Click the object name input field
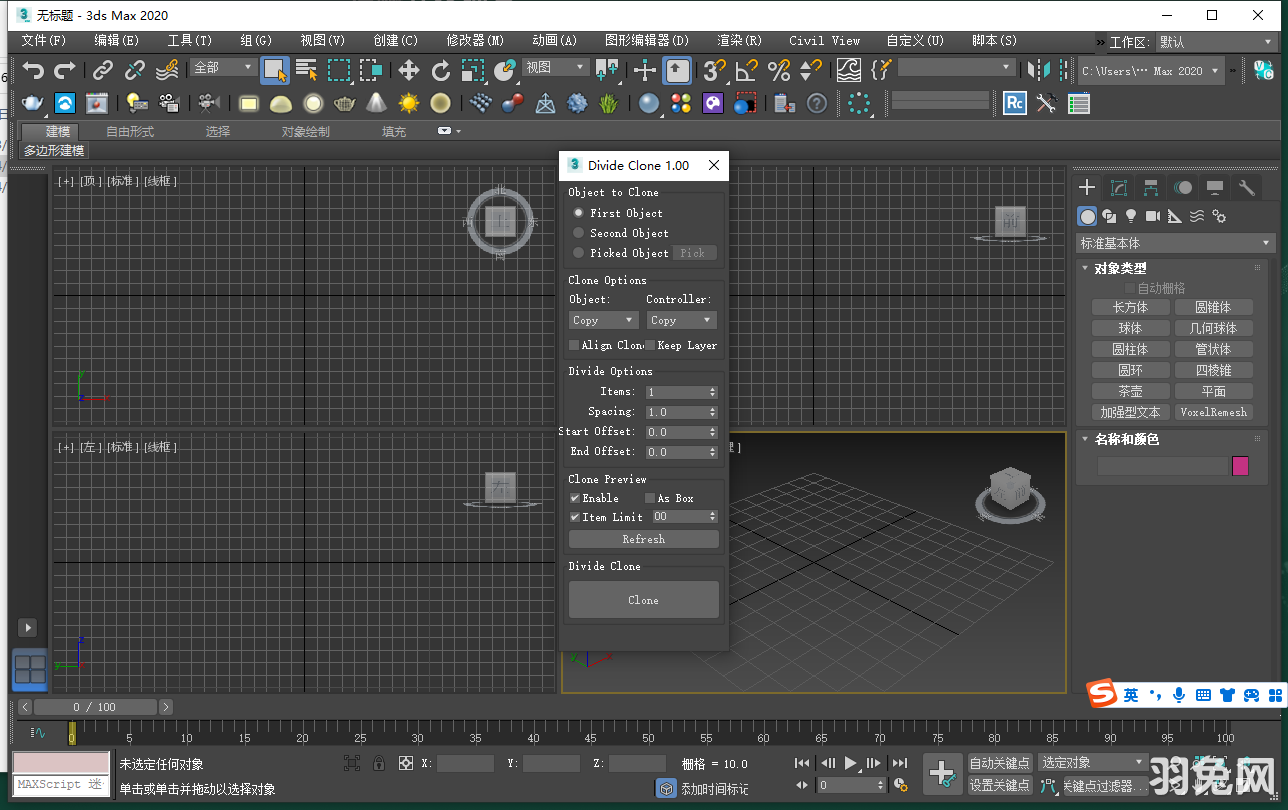Image resolution: width=1288 pixels, height=810 pixels. [x=1163, y=465]
